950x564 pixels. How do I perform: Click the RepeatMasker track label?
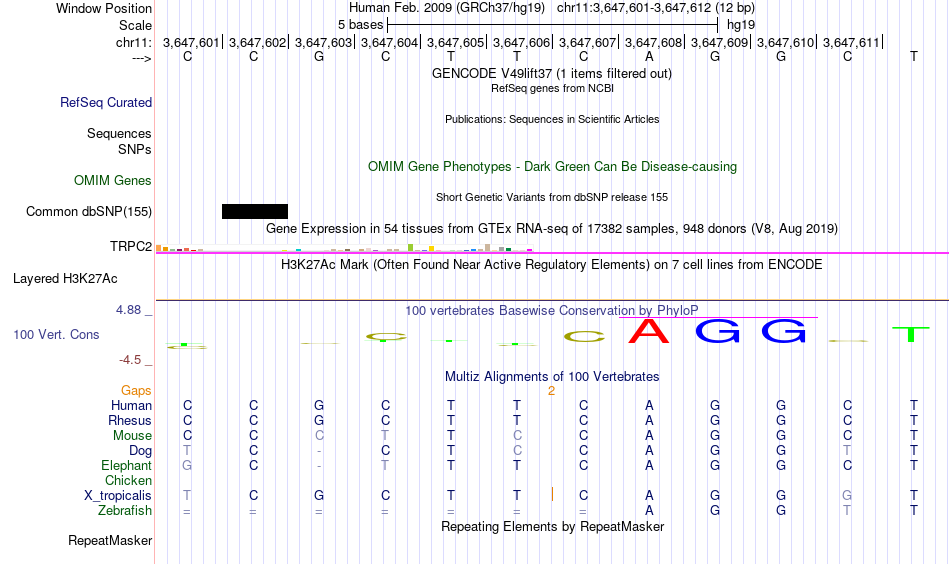click(x=110, y=540)
